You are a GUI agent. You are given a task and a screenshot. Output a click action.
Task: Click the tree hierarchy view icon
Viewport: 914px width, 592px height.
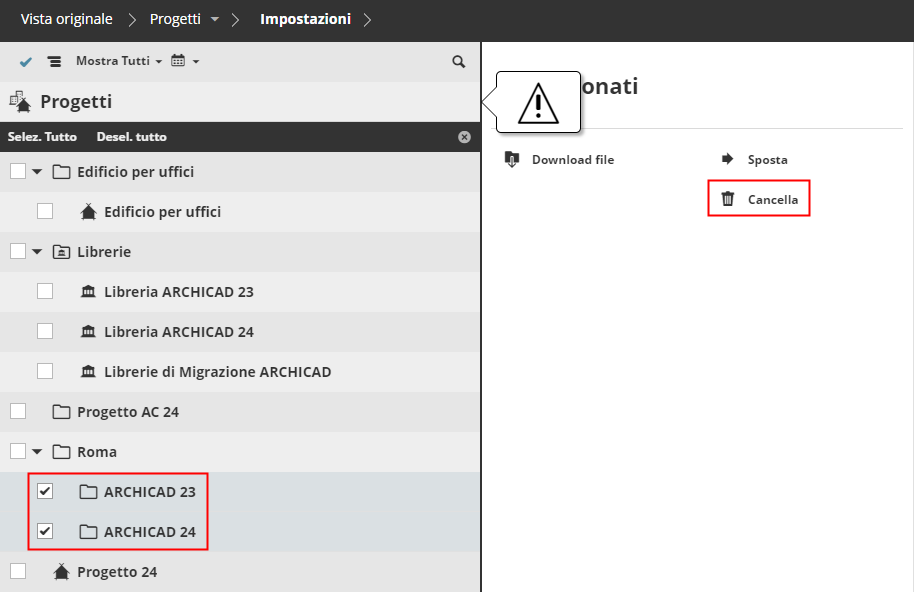click(54, 62)
